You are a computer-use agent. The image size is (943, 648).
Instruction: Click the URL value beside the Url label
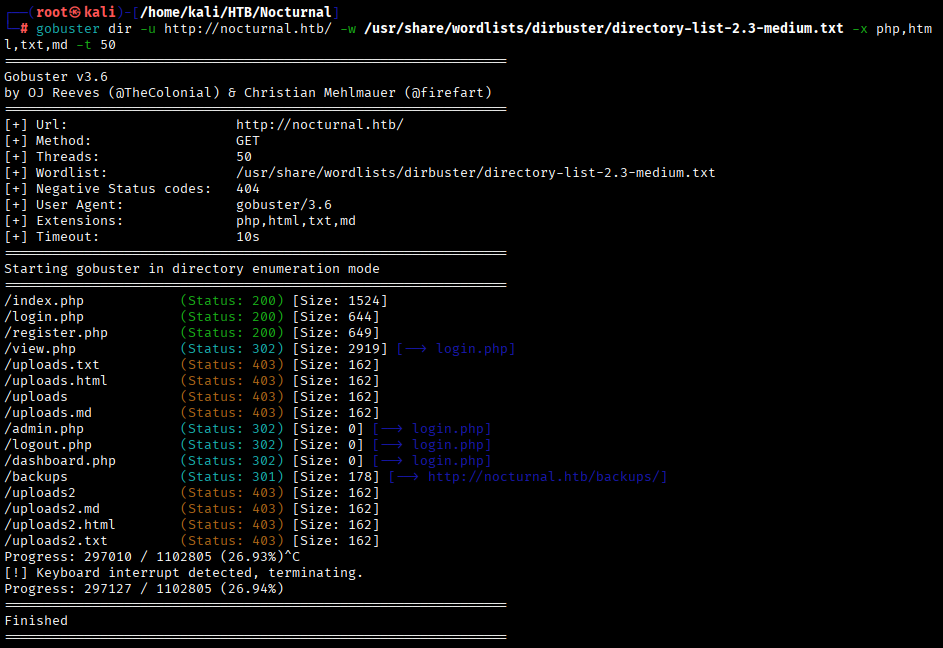[x=319, y=125]
